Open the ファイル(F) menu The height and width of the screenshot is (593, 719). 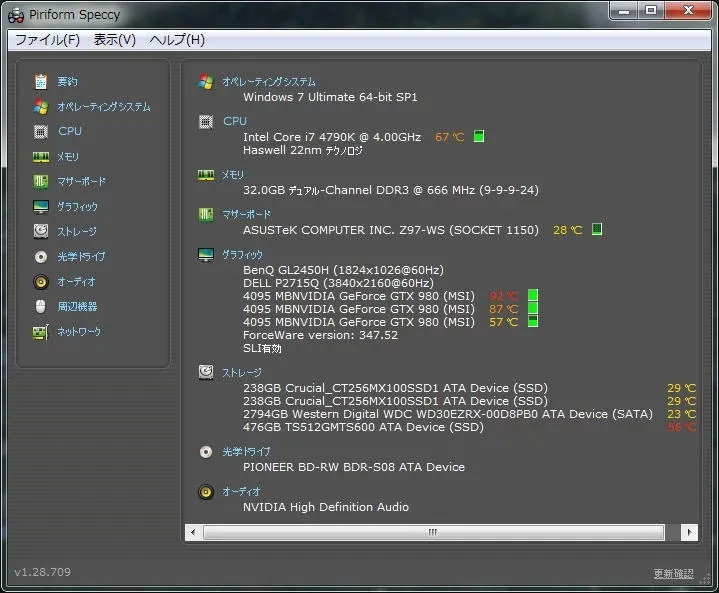(x=48, y=40)
